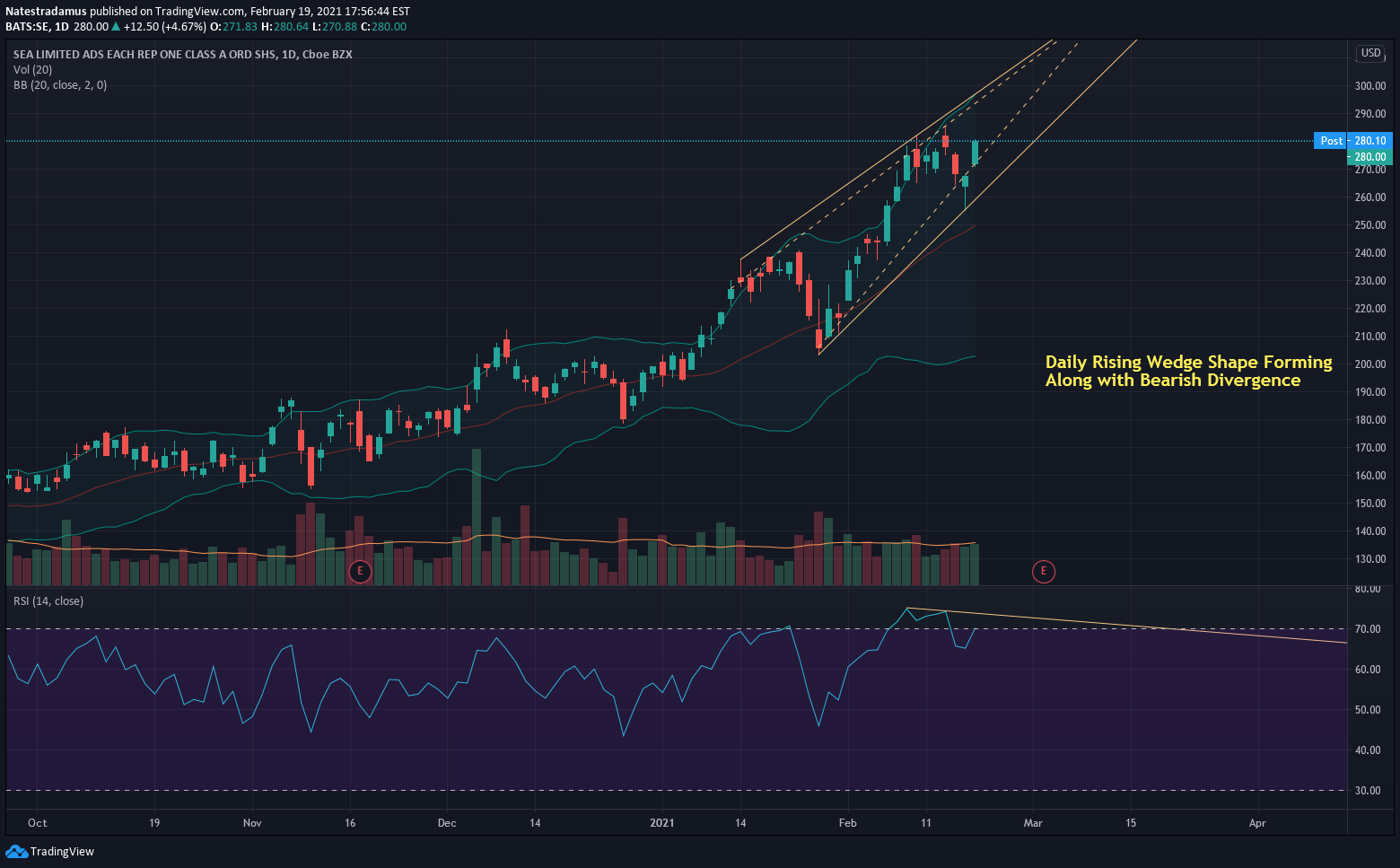Click the 250.00 price axis label
The height and width of the screenshot is (868, 1400).
pos(1370,226)
